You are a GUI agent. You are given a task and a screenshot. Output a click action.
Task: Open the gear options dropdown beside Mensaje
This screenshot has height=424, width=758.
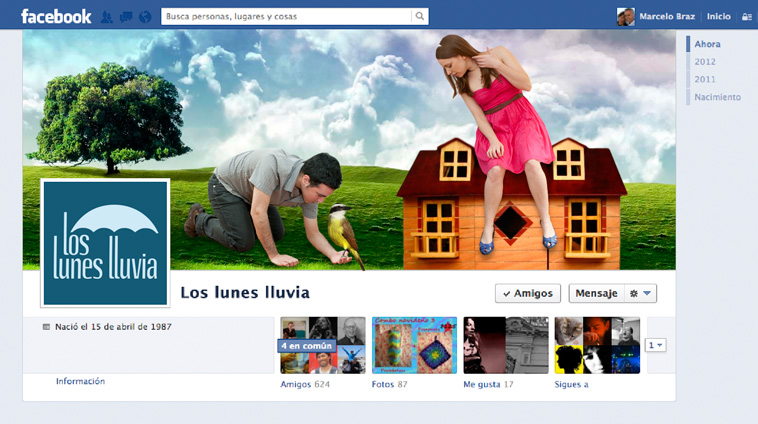641,293
